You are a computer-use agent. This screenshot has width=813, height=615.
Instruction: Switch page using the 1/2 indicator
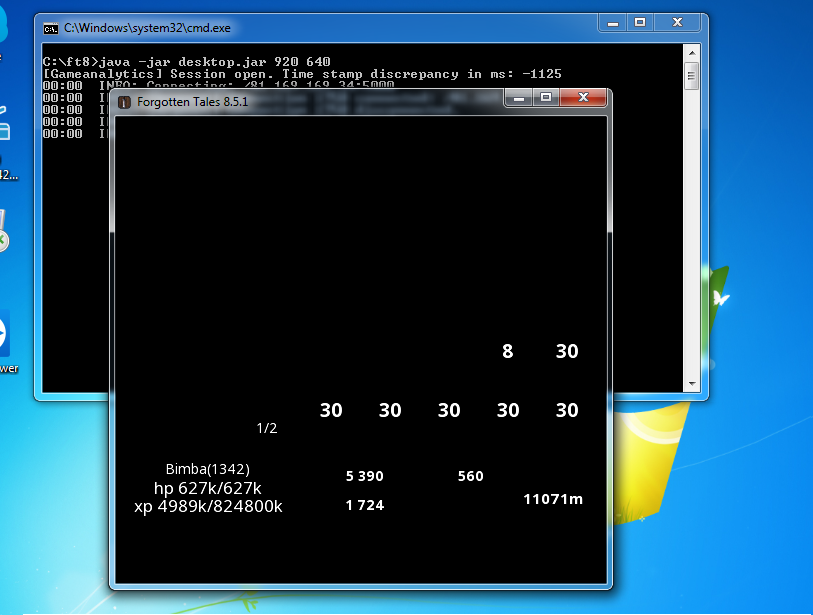[x=267, y=428]
